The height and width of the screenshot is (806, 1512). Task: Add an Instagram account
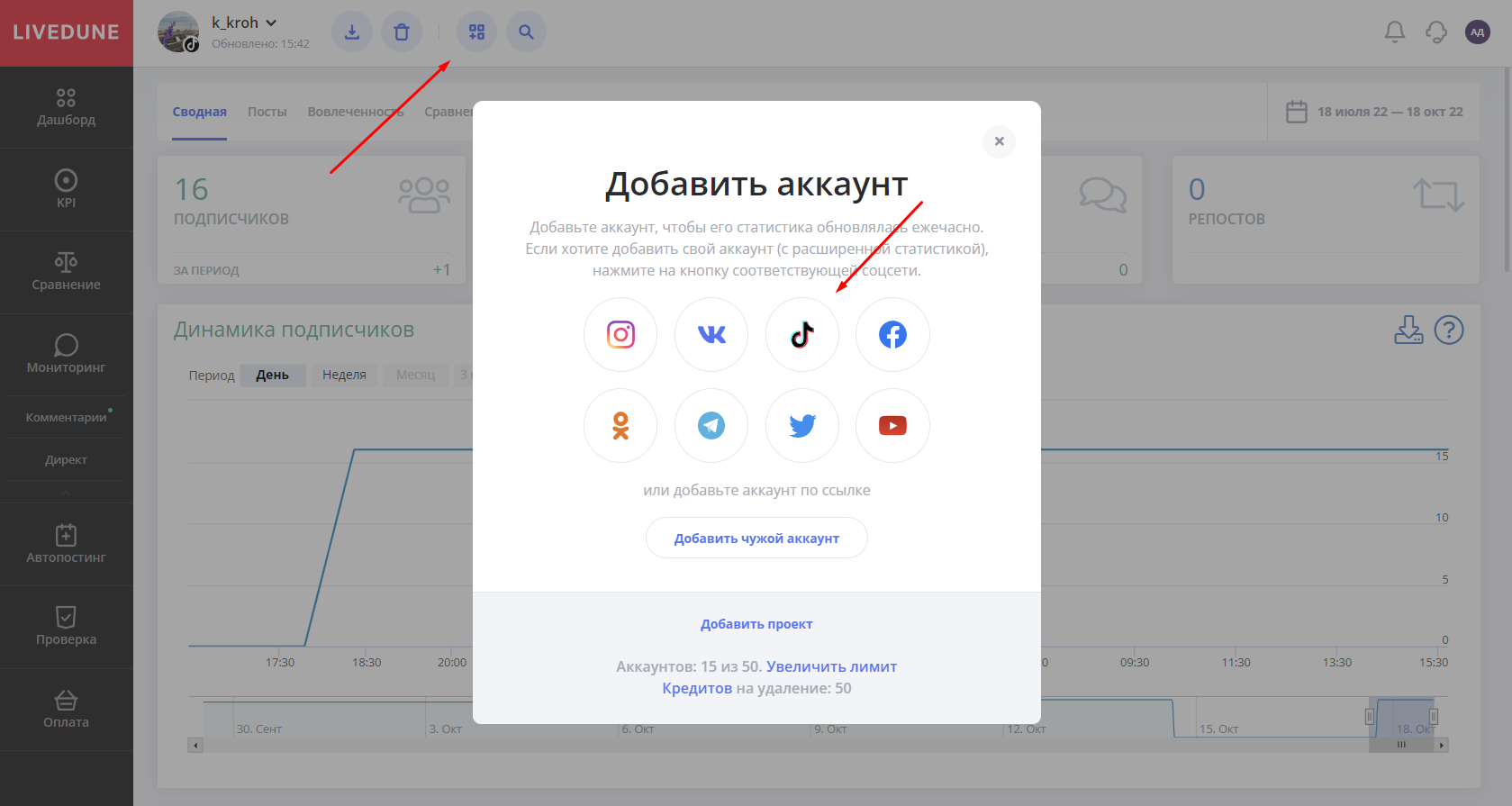pyautogui.click(x=620, y=334)
